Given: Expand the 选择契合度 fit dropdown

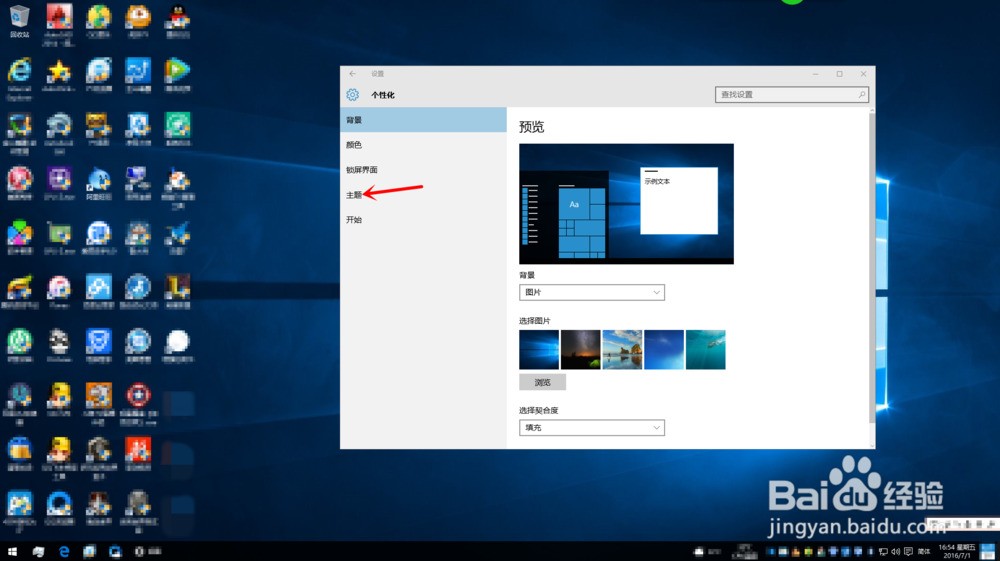Looking at the screenshot, I should [x=592, y=428].
